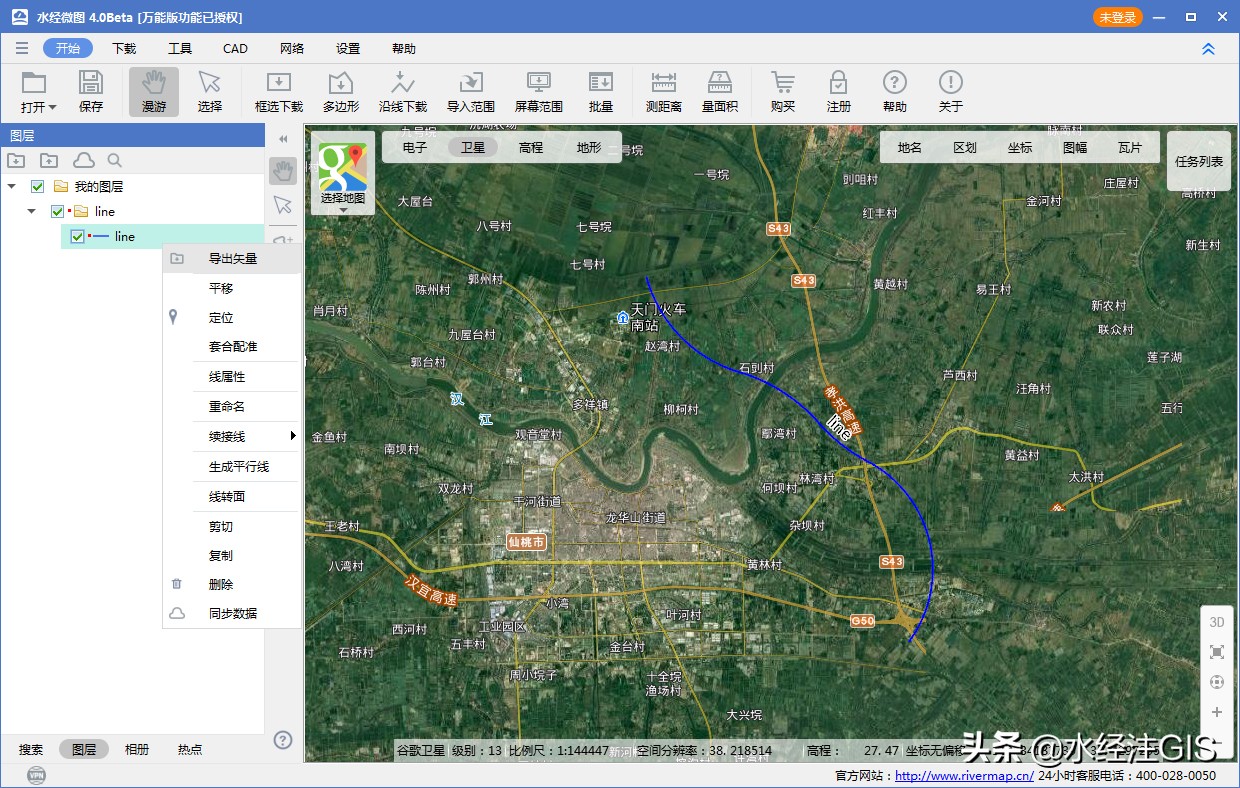Image resolution: width=1240 pixels, height=788 pixels.
Task: Click the About (关于) exclamation icon
Action: (951, 83)
